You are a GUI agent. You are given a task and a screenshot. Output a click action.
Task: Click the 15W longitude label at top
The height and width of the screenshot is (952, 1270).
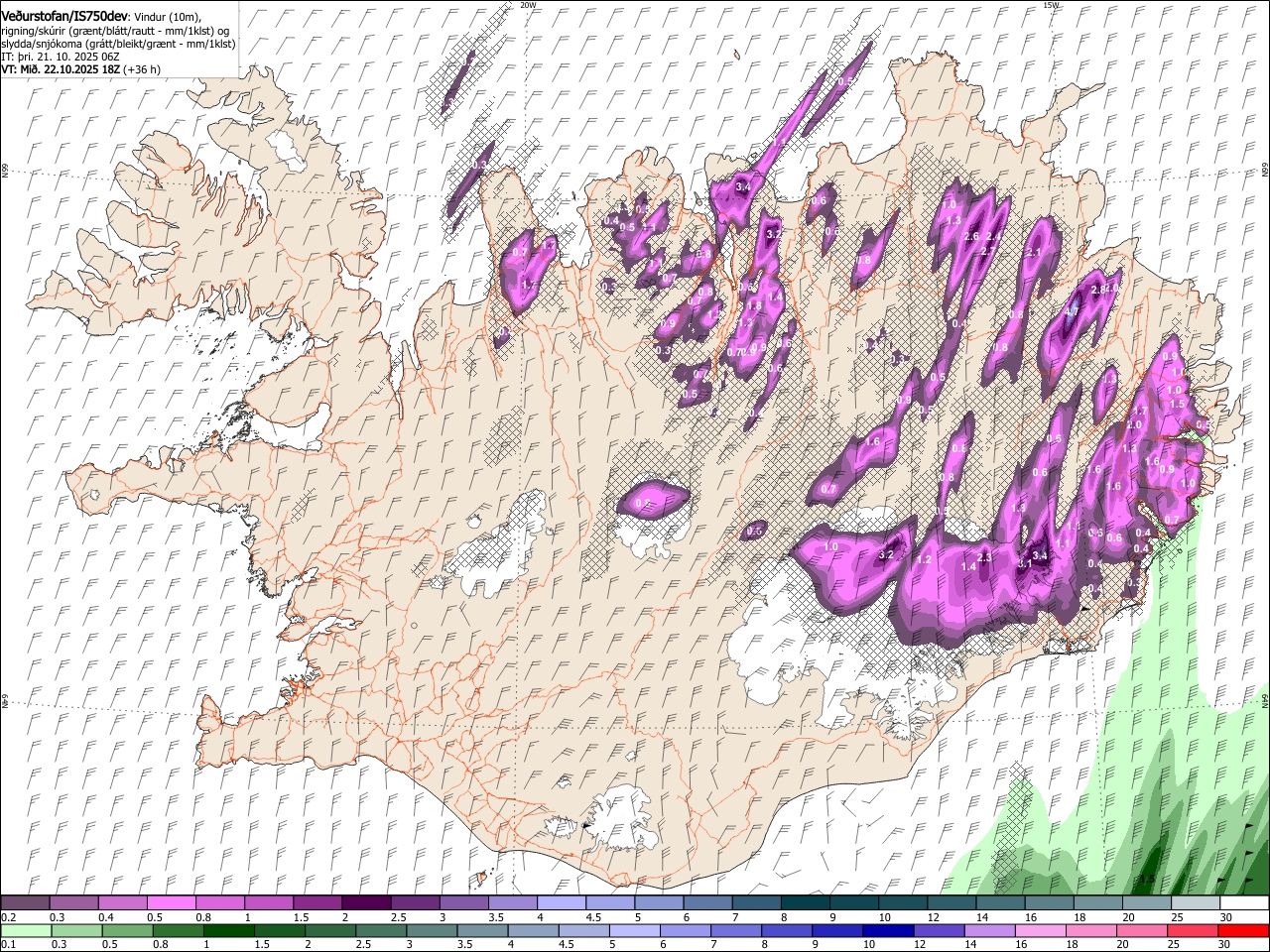click(x=1051, y=5)
